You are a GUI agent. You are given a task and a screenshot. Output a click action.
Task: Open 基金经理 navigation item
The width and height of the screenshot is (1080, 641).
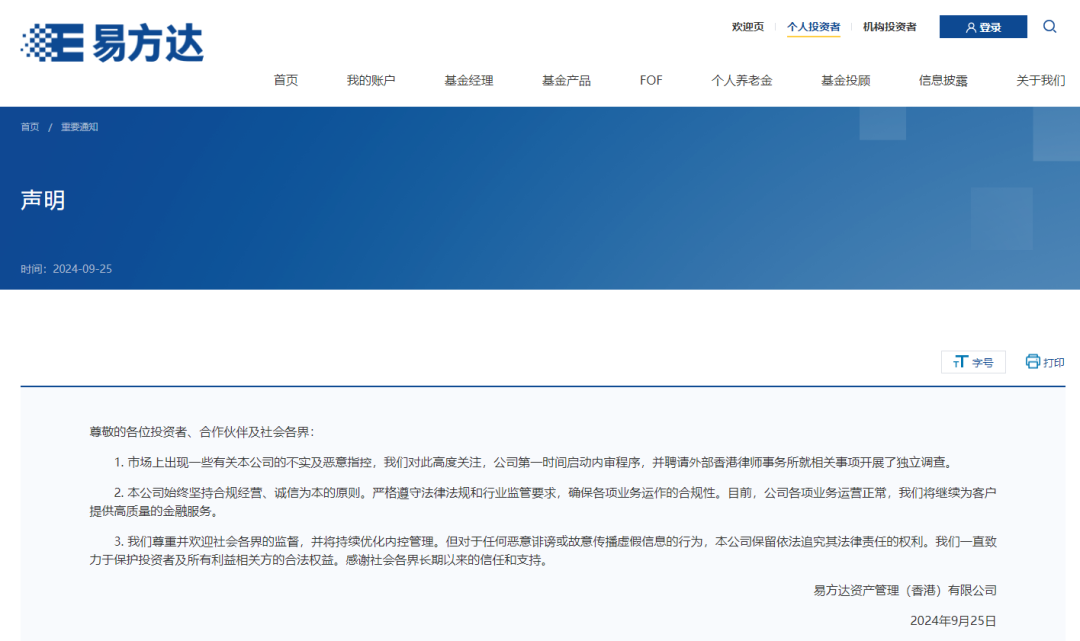[468, 81]
